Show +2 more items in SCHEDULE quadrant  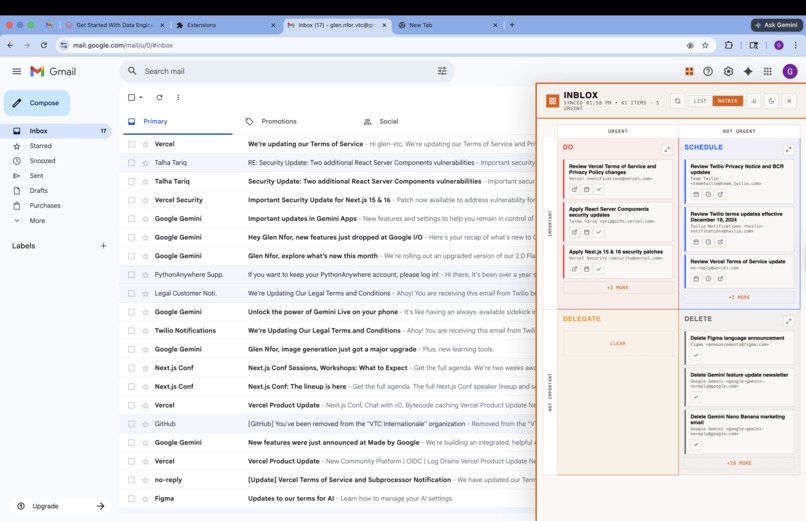739,297
